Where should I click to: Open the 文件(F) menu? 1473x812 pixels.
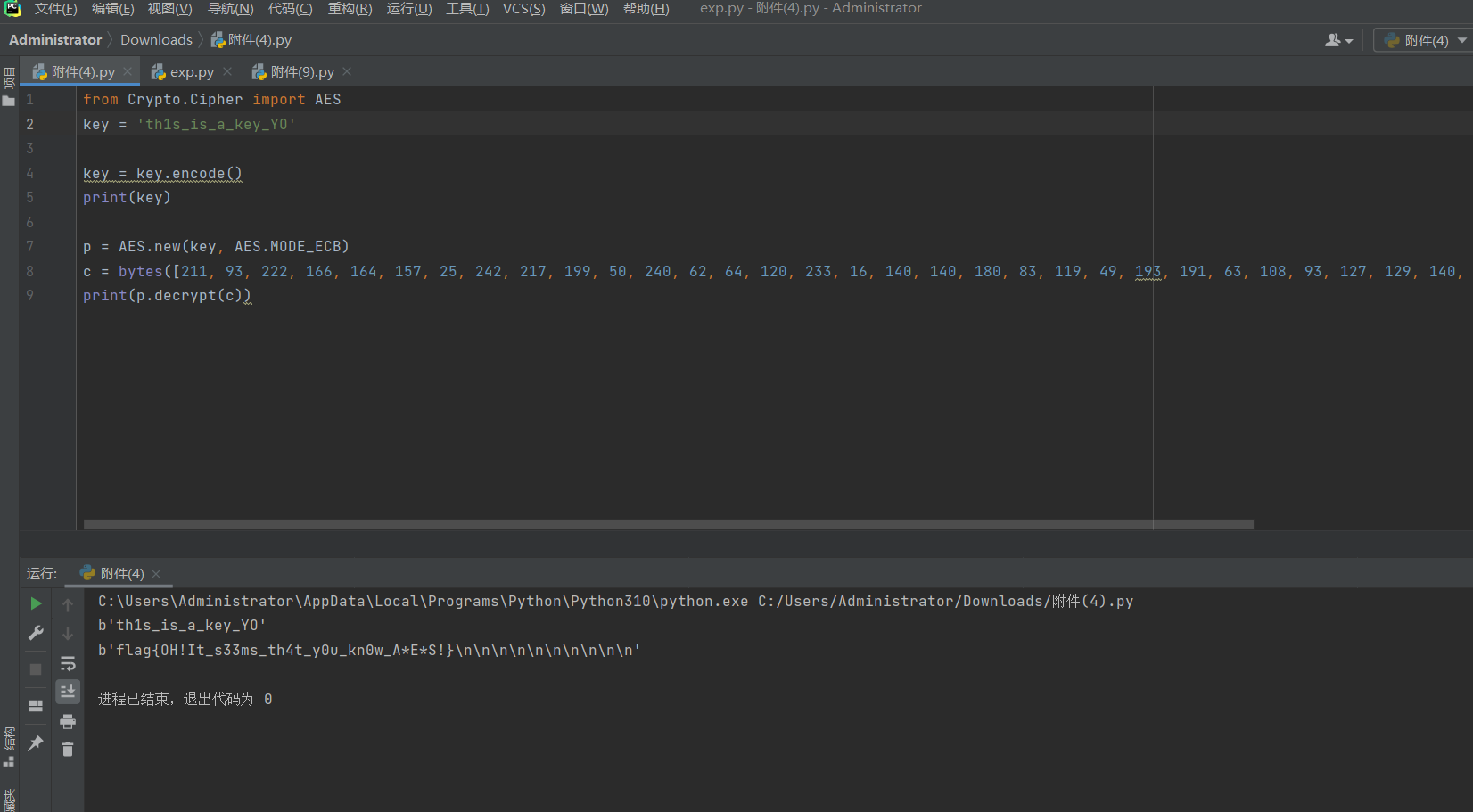tap(56, 9)
